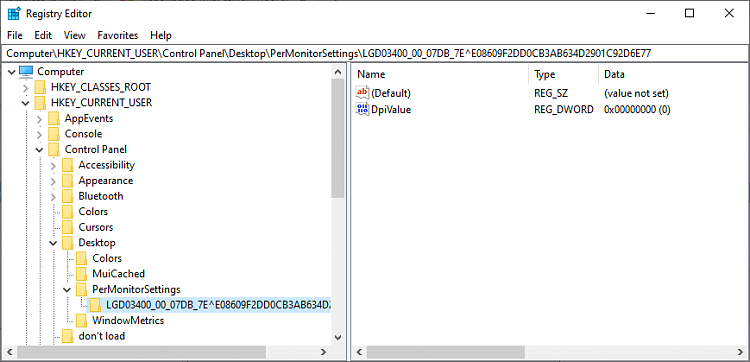Select the Colors key under Desktop

[x=107, y=258]
